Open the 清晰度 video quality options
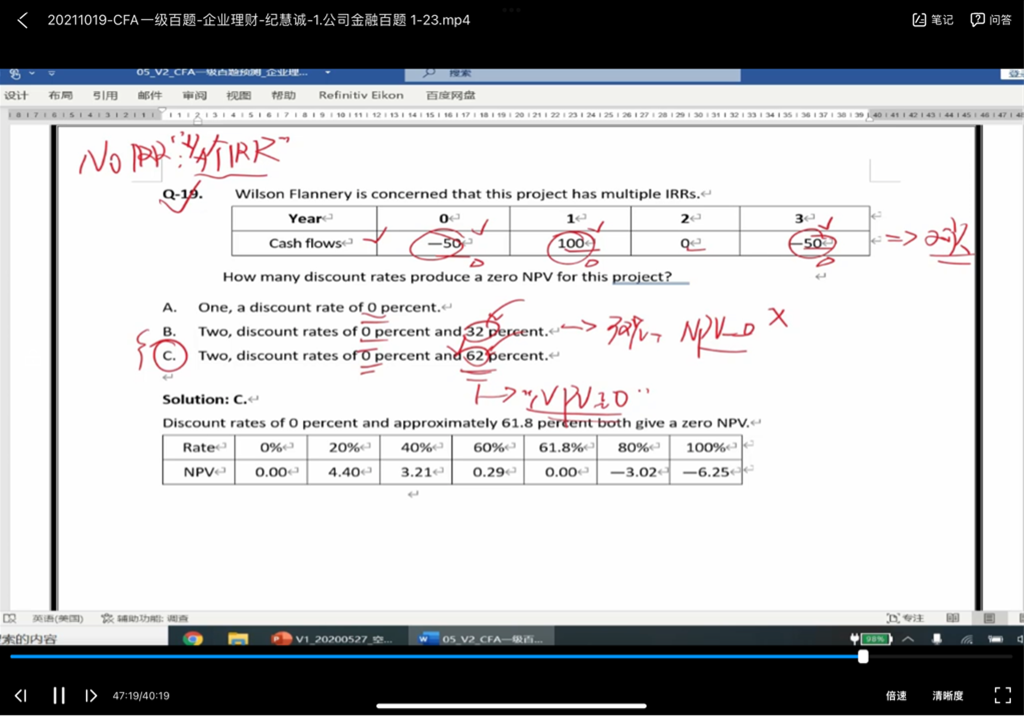The image size is (1024, 716). coord(948,696)
